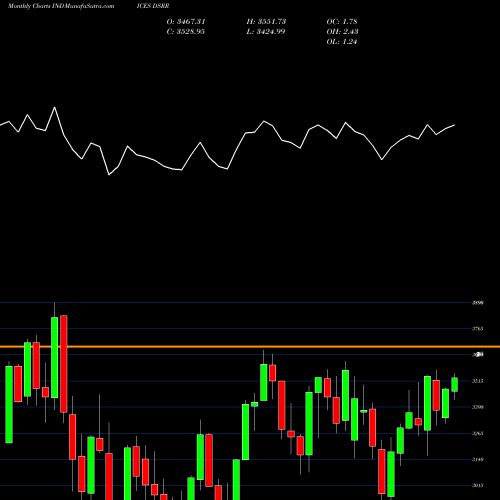The image size is (500, 500).
Task: Select the open value 'O: 3467.31'
Action: [x=186, y=22]
